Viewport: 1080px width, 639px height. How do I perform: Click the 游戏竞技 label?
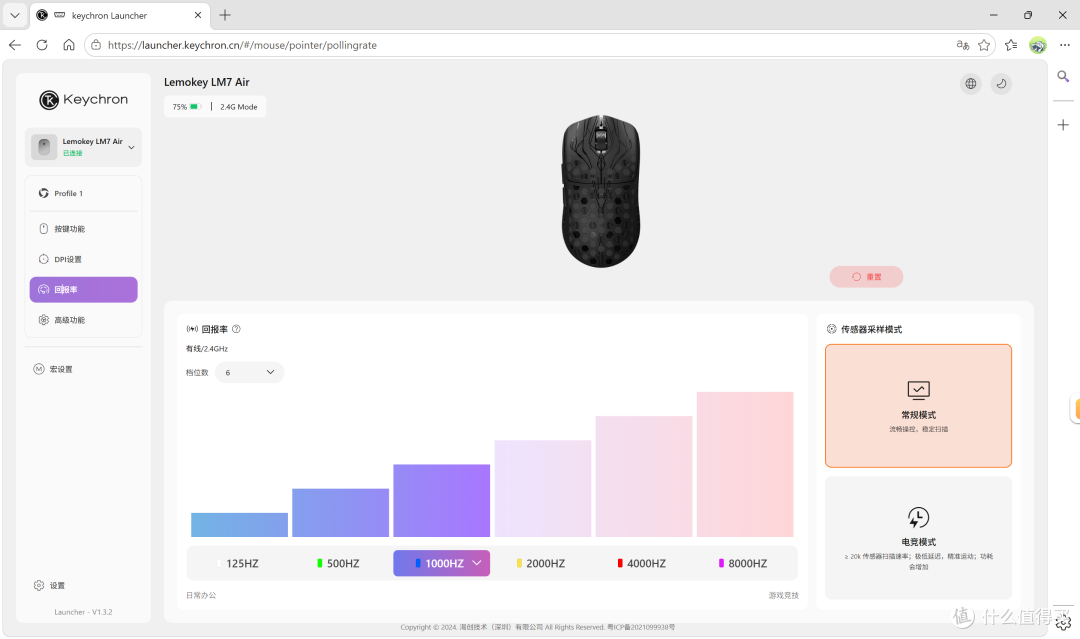783,596
